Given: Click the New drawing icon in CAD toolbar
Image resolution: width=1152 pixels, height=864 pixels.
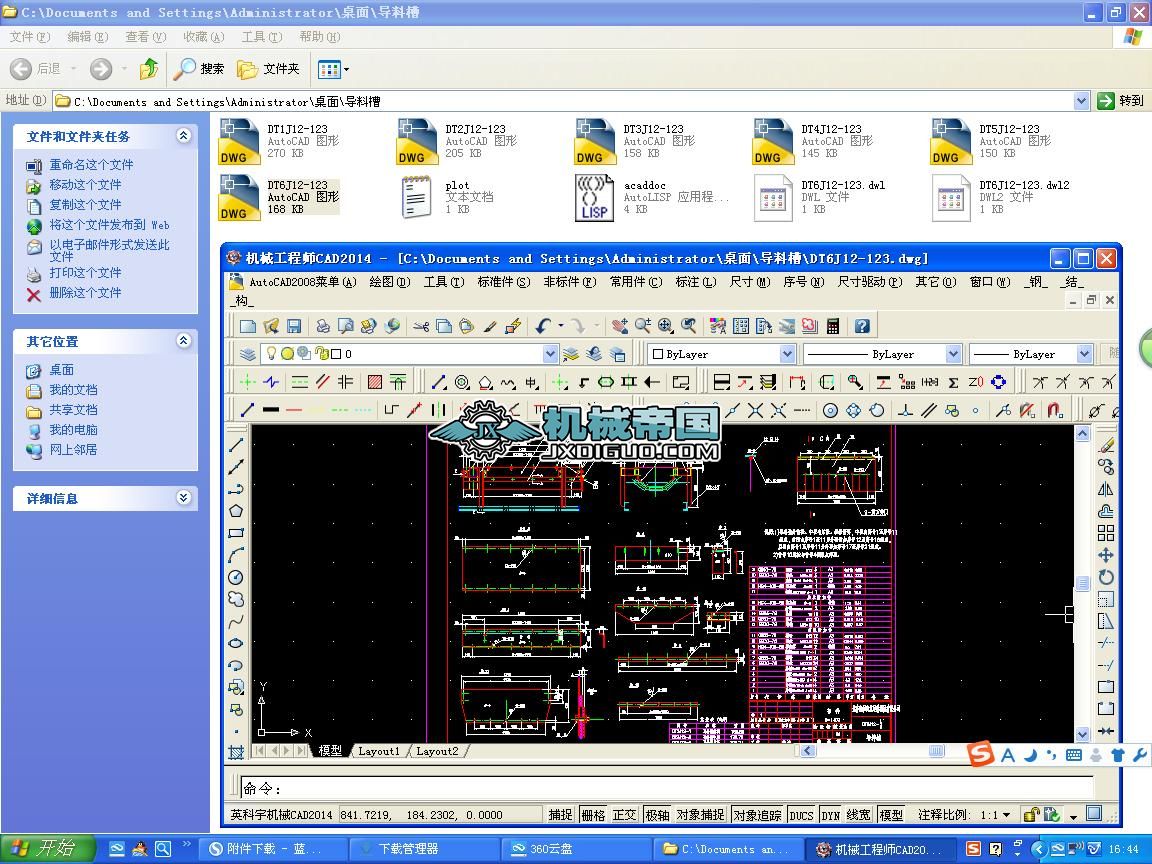Looking at the screenshot, I should pyautogui.click(x=248, y=326).
